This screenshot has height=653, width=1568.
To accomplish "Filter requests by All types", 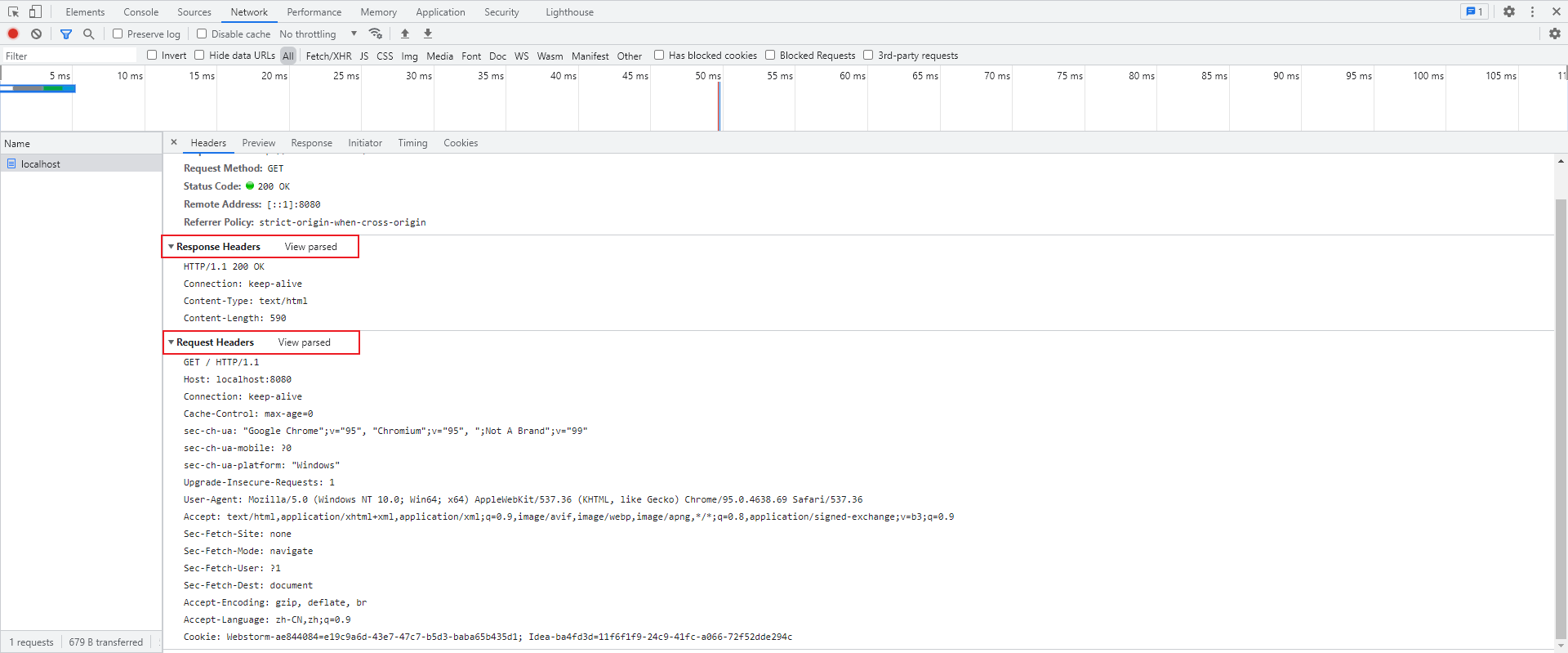I will 288,56.
